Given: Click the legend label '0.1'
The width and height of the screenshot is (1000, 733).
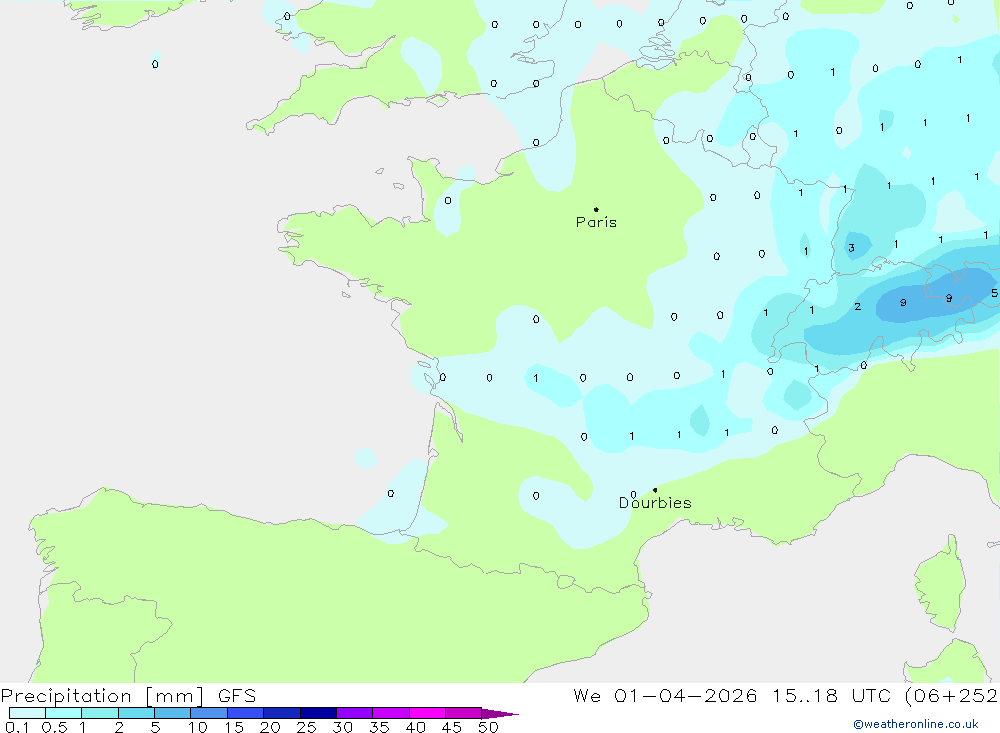Looking at the screenshot, I should (x=17, y=727).
